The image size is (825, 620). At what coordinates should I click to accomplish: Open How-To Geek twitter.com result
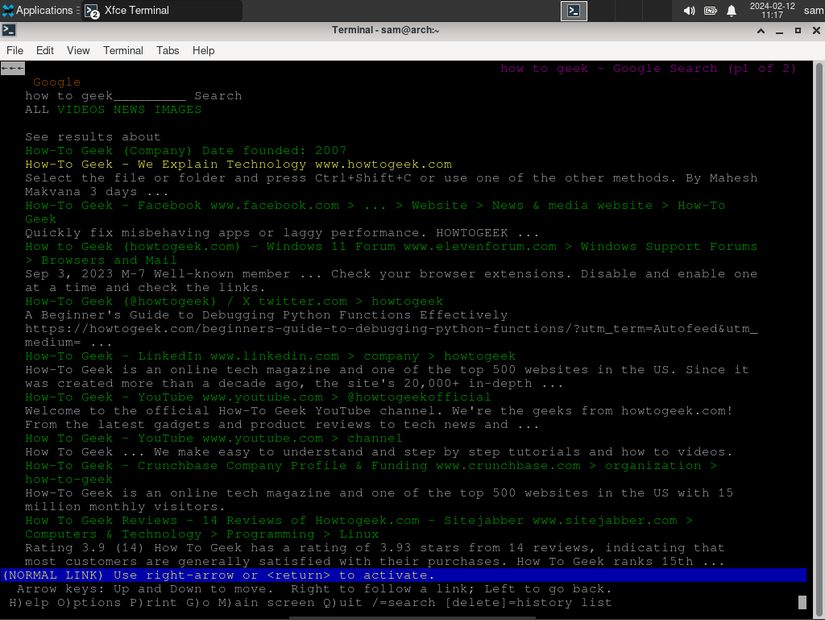click(x=234, y=301)
